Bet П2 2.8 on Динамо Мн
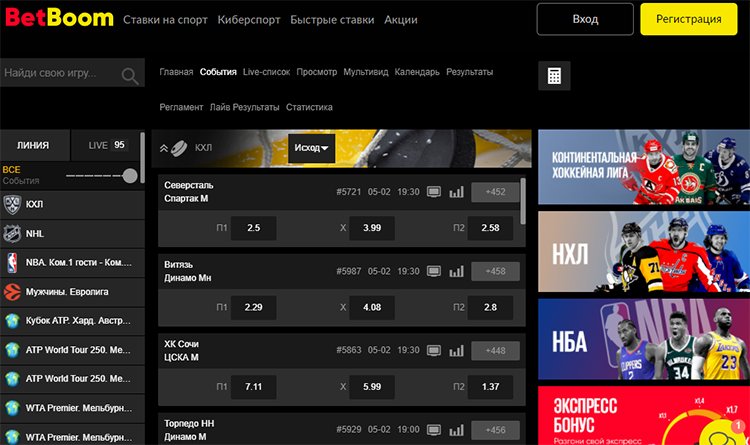Viewport: 750px width, 445px height. 490,308
